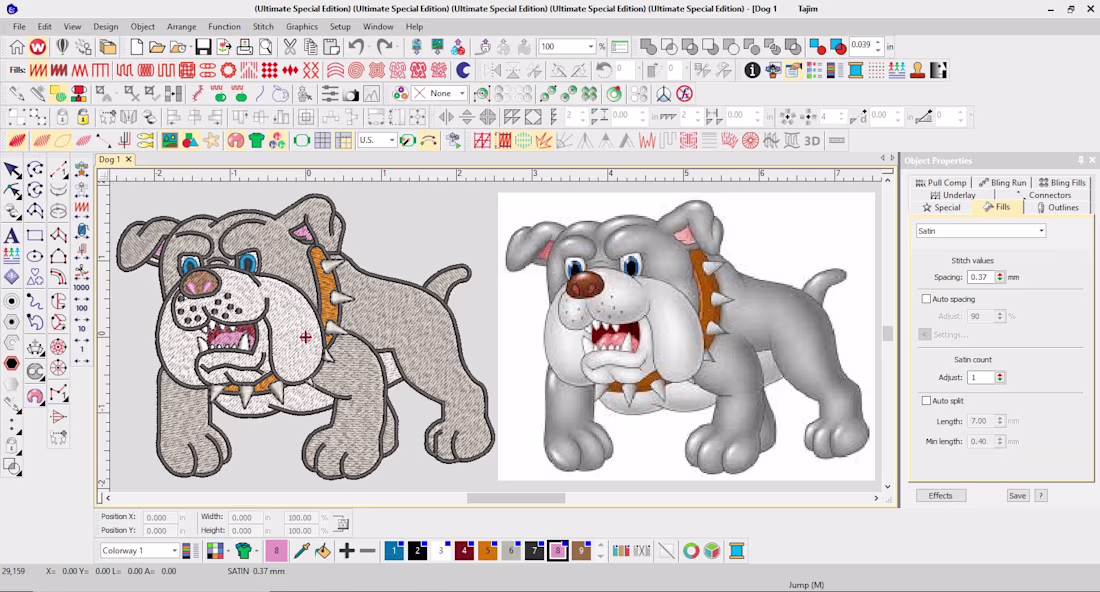Screen dimensions: 1100x592
Task: Toggle the lock proportions icon beside Width/Height
Action: coord(342,523)
